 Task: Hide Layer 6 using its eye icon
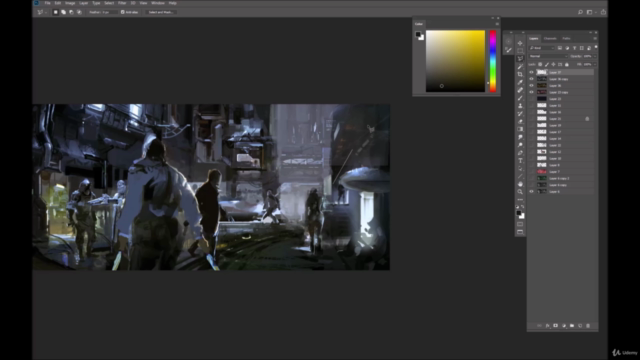point(531,191)
